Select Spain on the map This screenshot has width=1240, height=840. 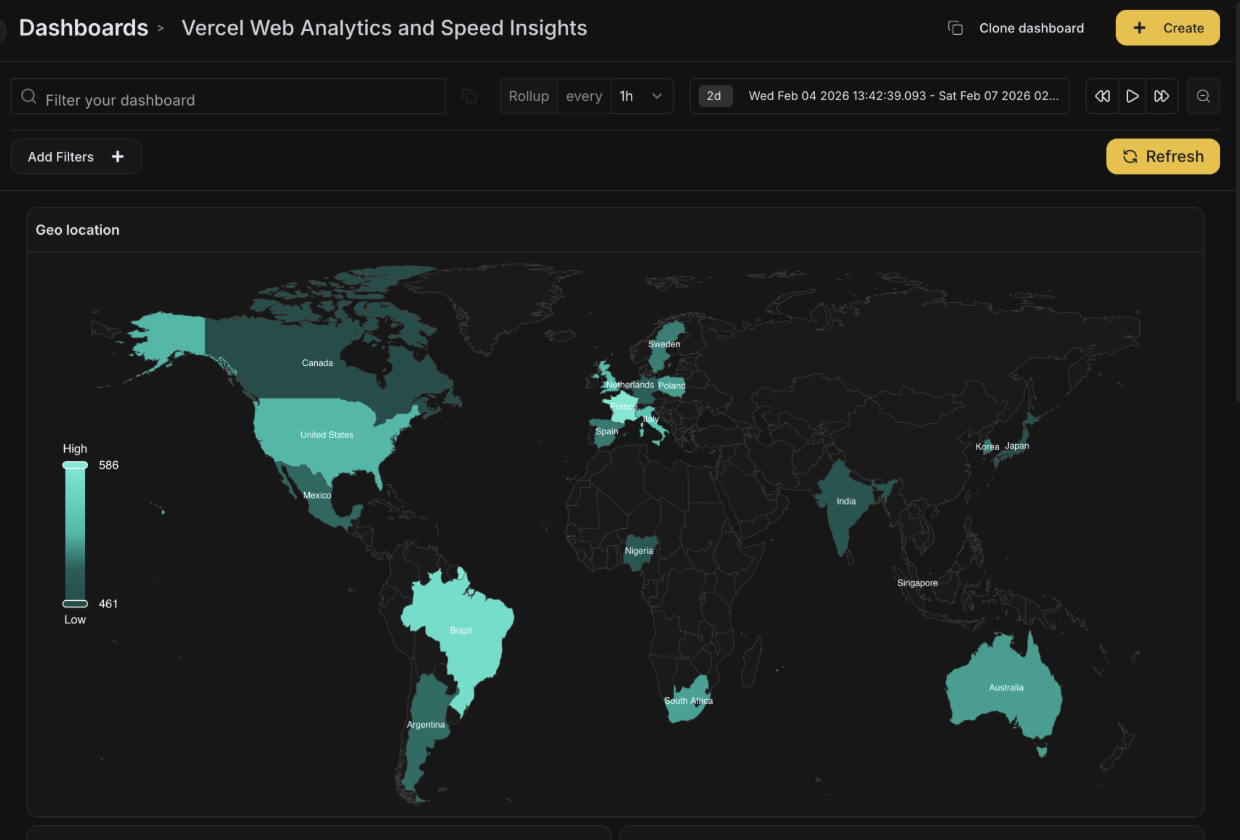coord(607,432)
